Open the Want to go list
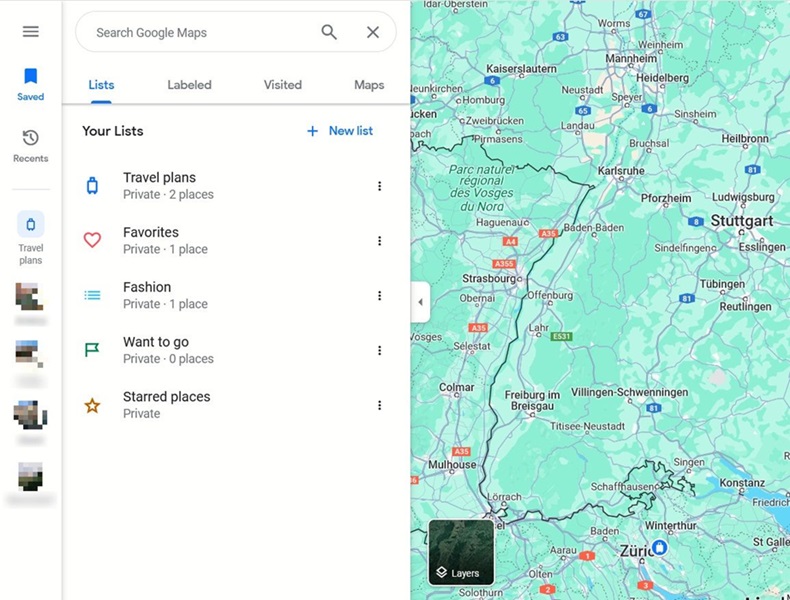The width and height of the screenshot is (790, 600). [236, 350]
